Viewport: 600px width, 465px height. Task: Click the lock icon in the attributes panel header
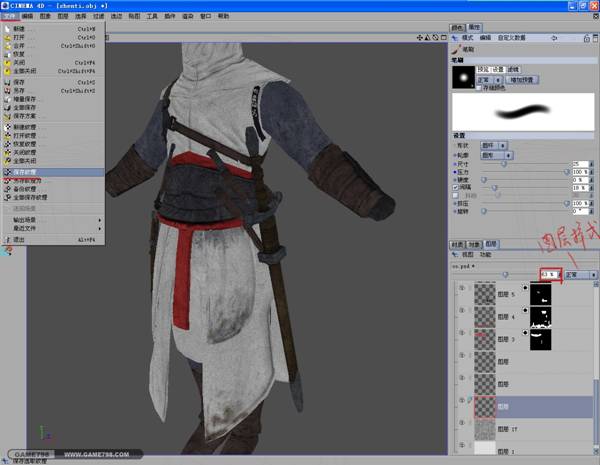[x=585, y=37]
